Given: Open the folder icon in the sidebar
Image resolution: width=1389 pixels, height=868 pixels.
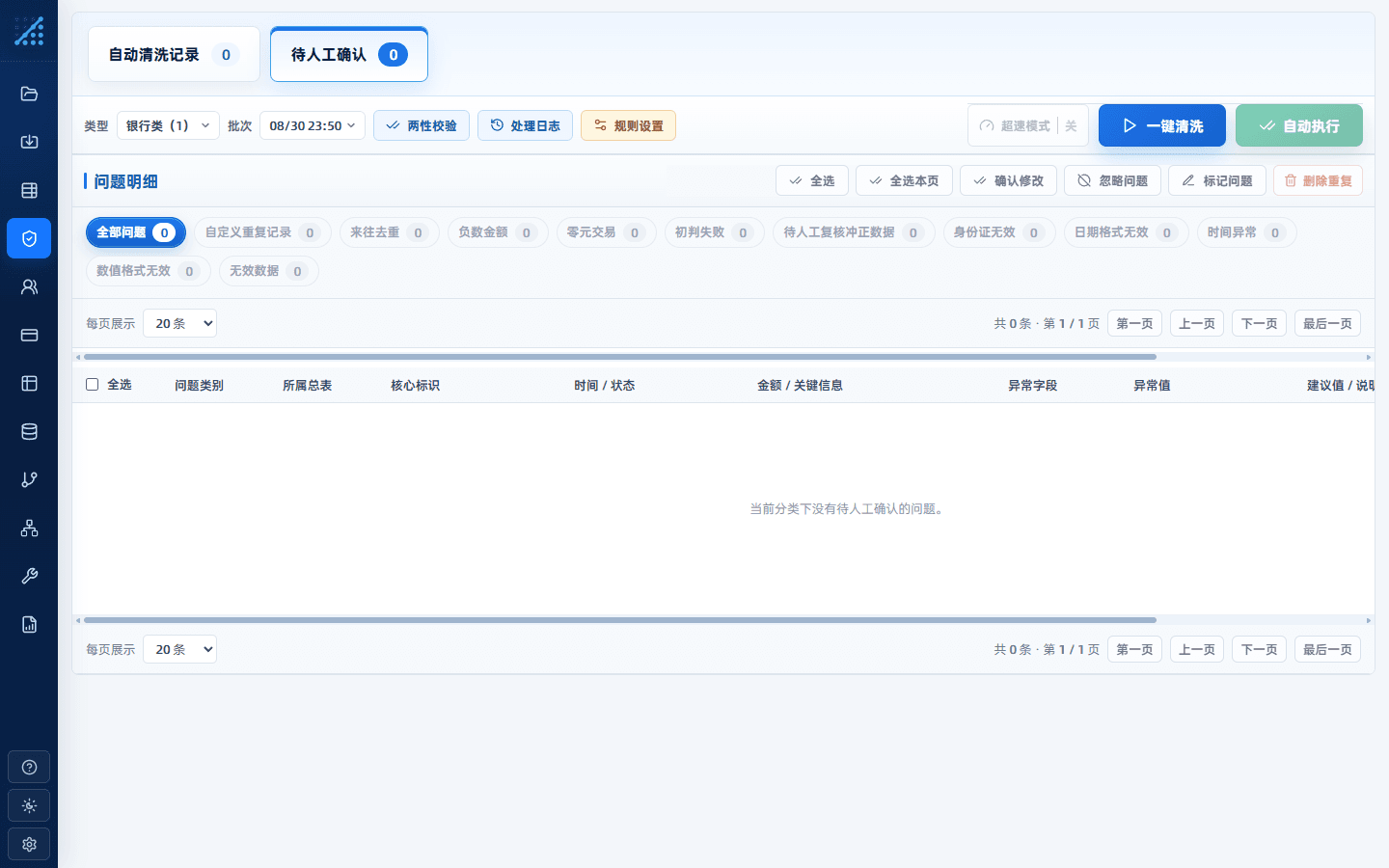Looking at the screenshot, I should coord(29,94).
